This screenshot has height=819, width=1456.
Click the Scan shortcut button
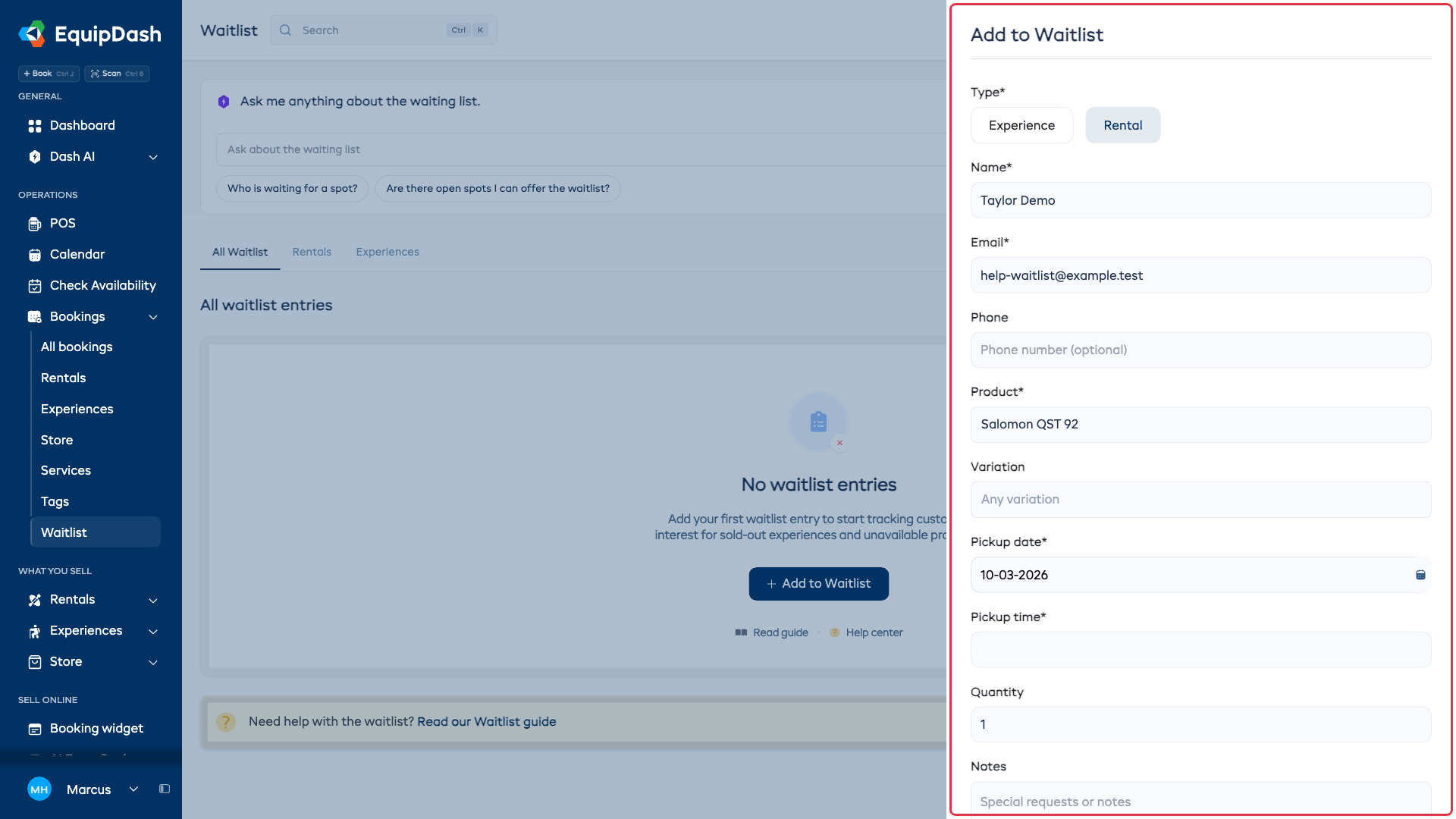(117, 74)
